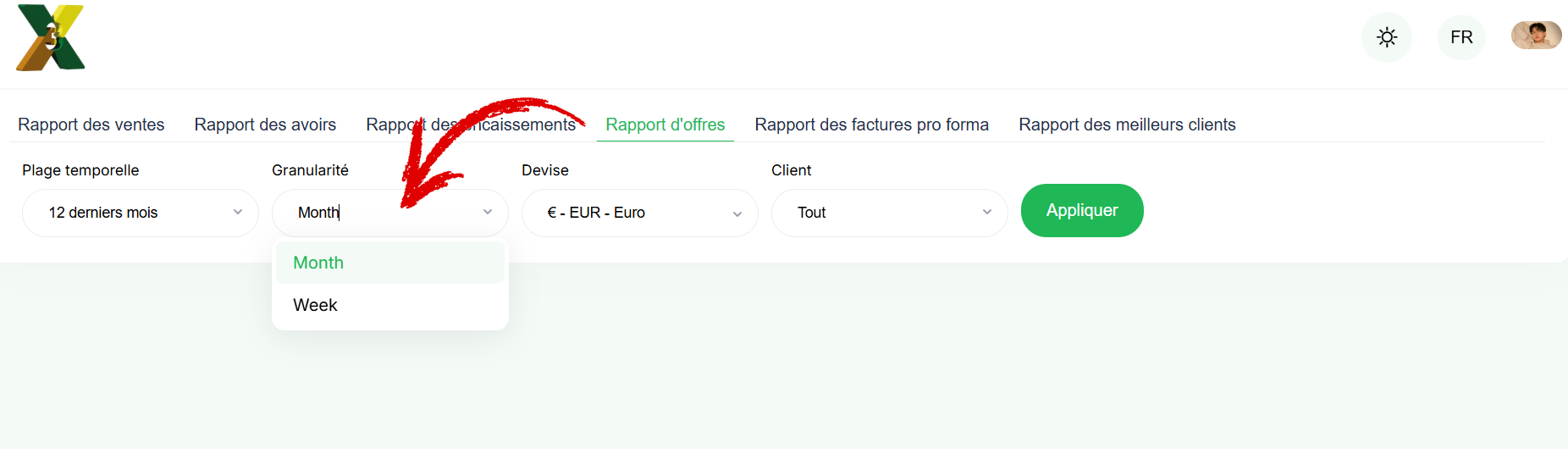Open the Client dropdown showing Tout
Image resolution: width=1568 pixels, height=449 pixels.
click(x=890, y=213)
